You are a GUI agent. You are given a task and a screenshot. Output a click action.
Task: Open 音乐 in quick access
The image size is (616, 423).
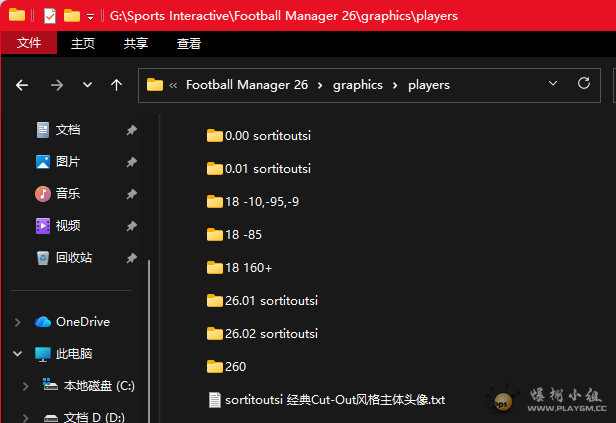pos(68,194)
